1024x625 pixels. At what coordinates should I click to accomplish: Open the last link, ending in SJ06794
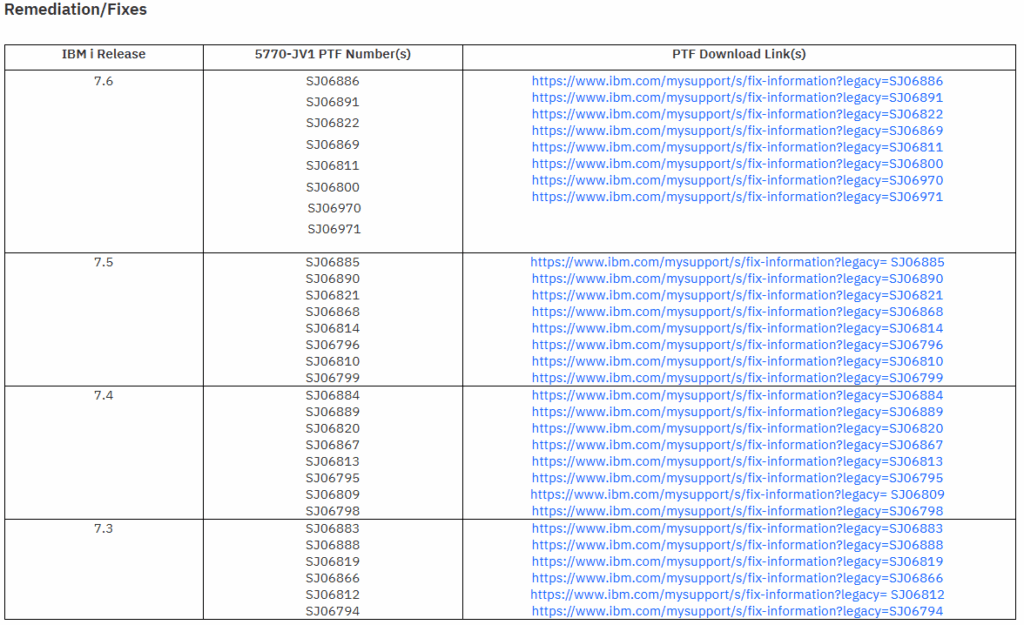[737, 611]
